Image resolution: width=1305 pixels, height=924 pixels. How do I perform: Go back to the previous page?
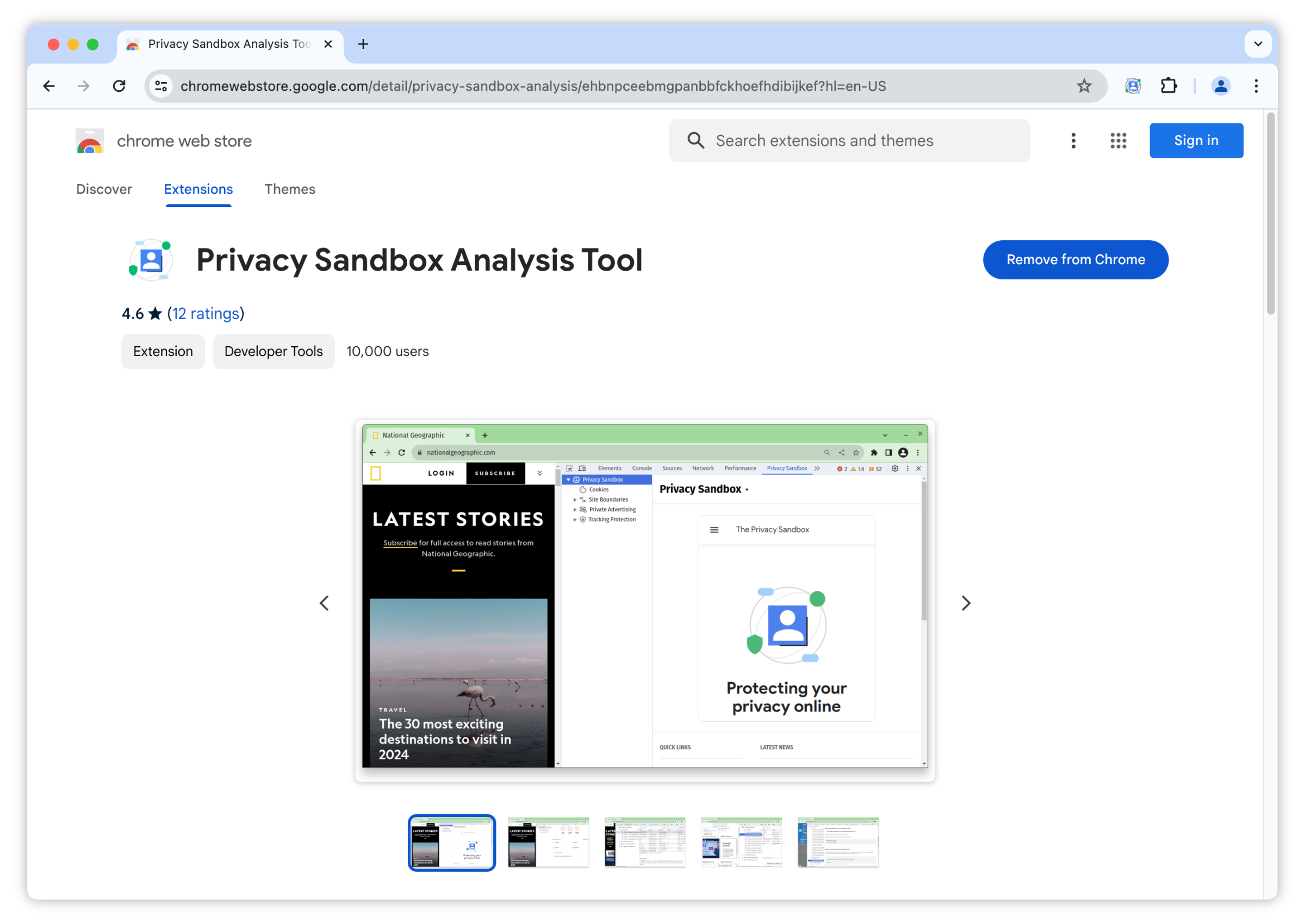(49, 86)
